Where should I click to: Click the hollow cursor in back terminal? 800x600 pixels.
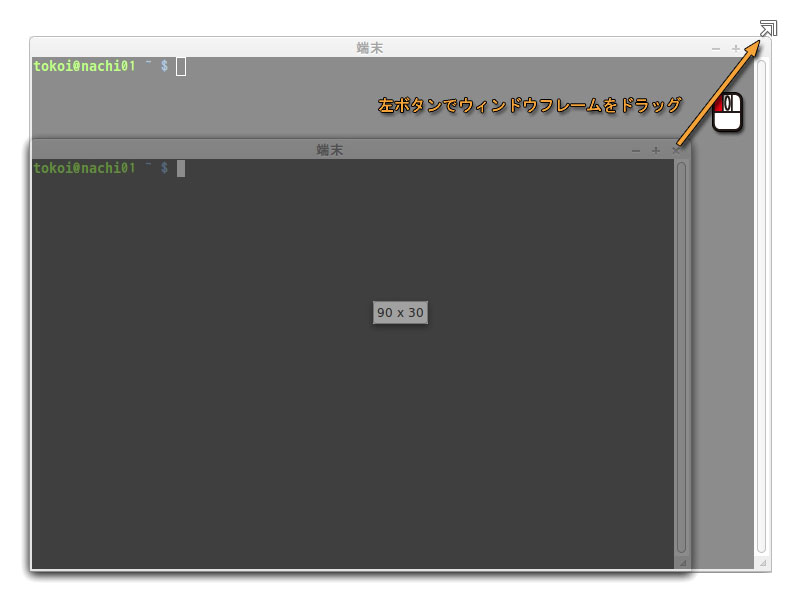coord(181,66)
